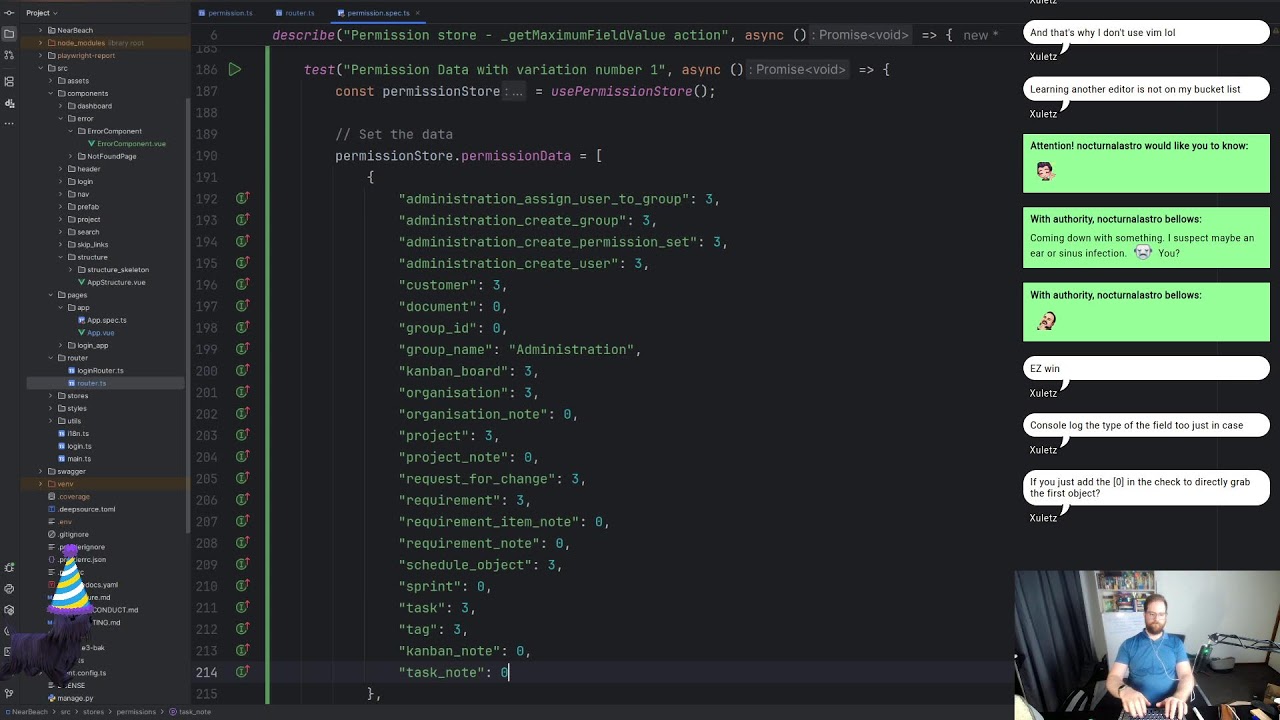Switch to the router.ts editor tab

click(x=295, y=13)
